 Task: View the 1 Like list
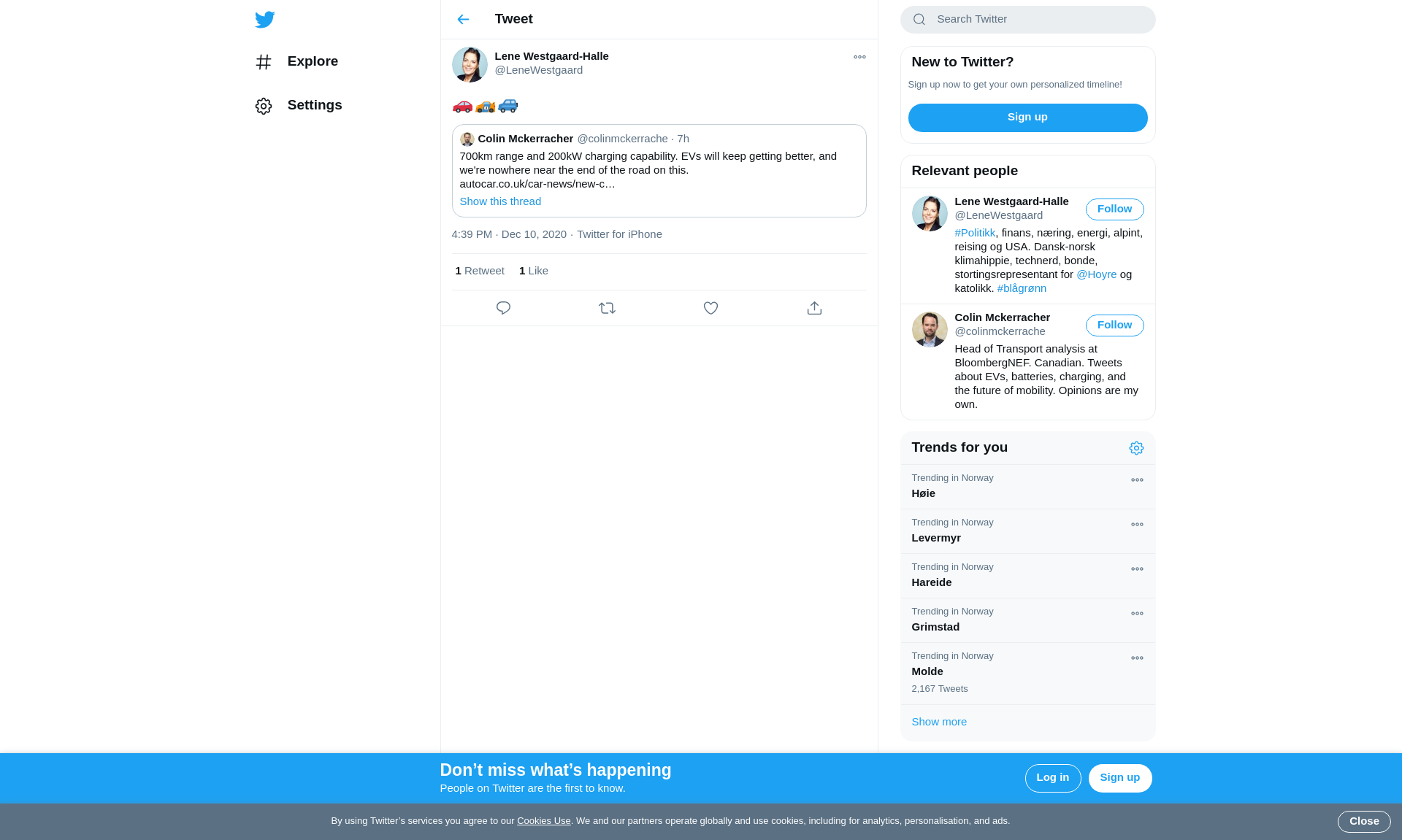pyautogui.click(x=534, y=271)
